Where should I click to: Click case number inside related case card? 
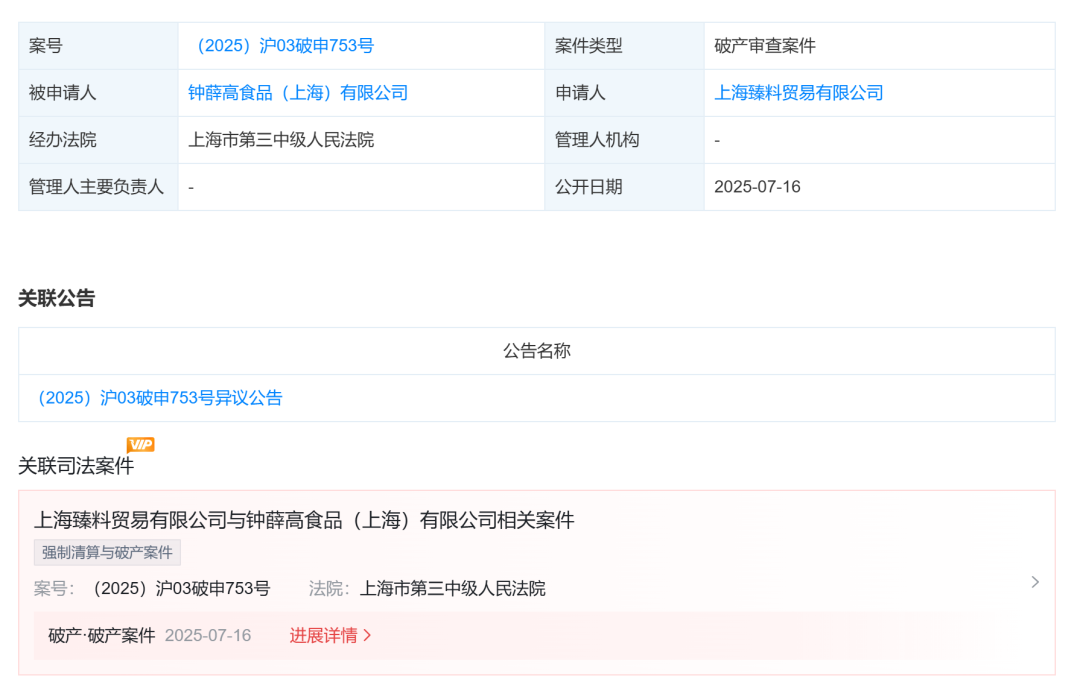[180, 589]
